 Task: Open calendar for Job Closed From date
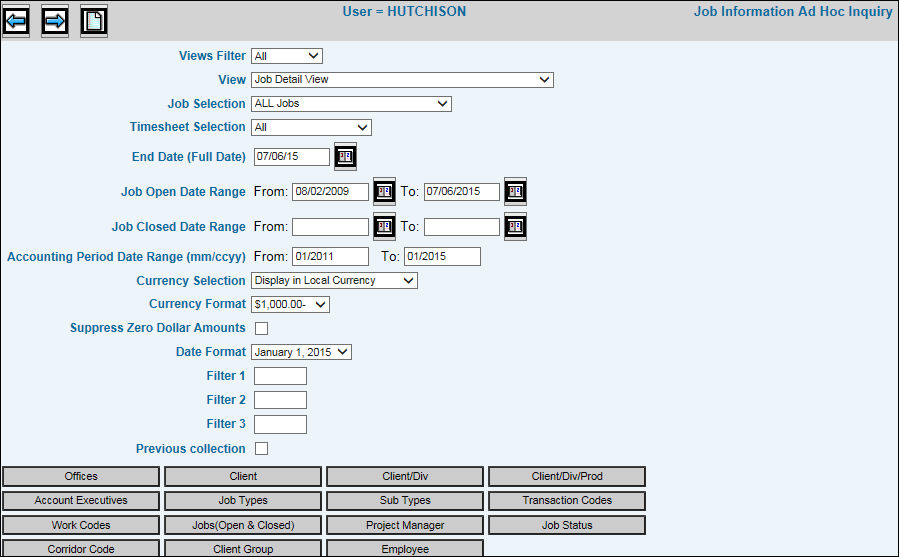point(384,227)
